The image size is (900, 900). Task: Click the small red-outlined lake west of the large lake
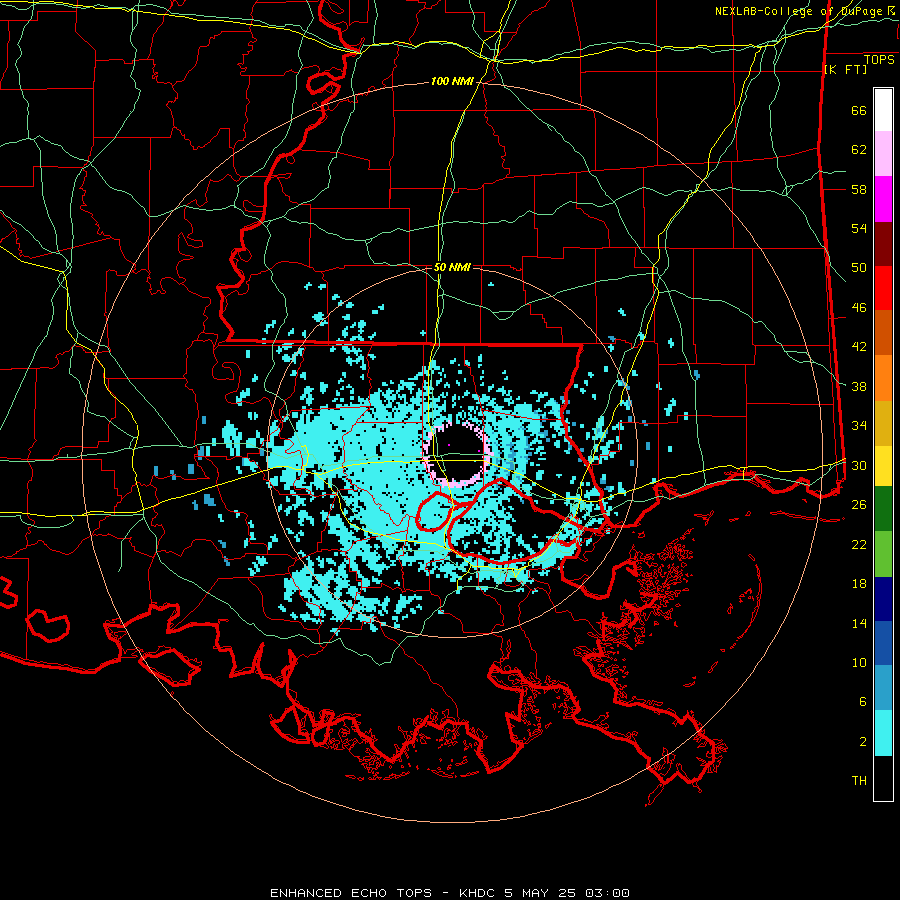click(435, 513)
